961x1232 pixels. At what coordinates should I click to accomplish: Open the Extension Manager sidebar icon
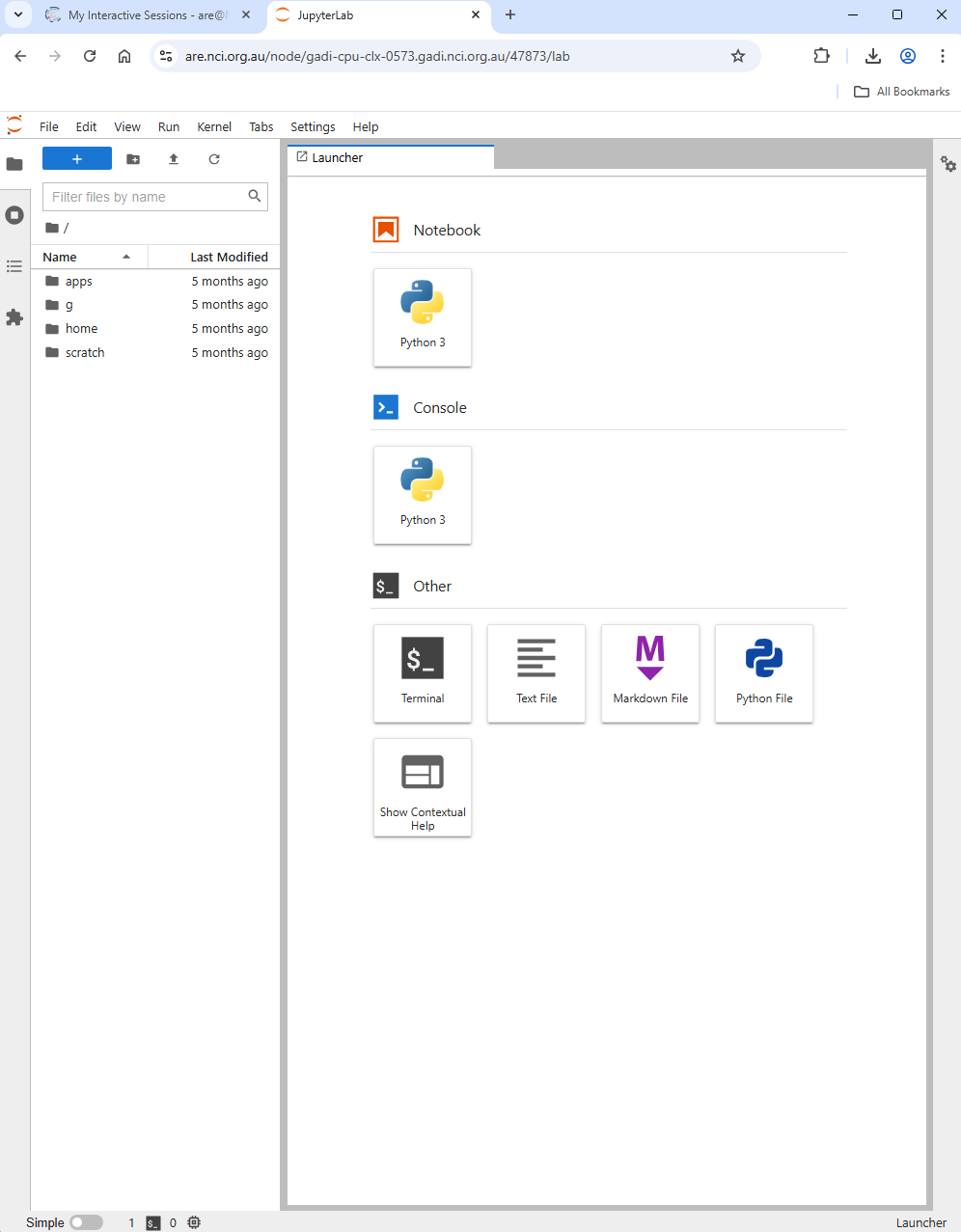(x=14, y=317)
